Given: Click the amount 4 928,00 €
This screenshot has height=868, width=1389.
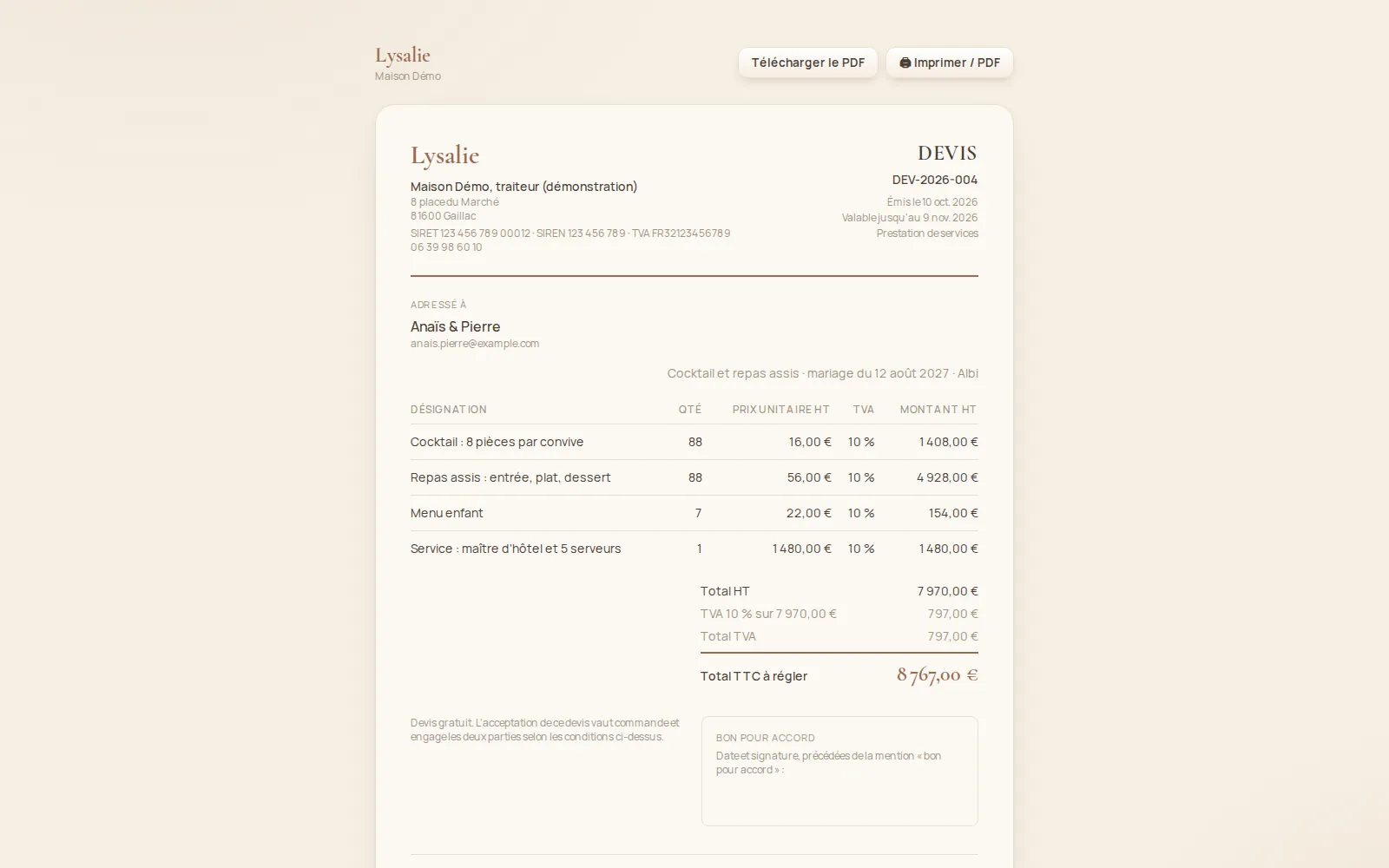Looking at the screenshot, I should pos(947,477).
